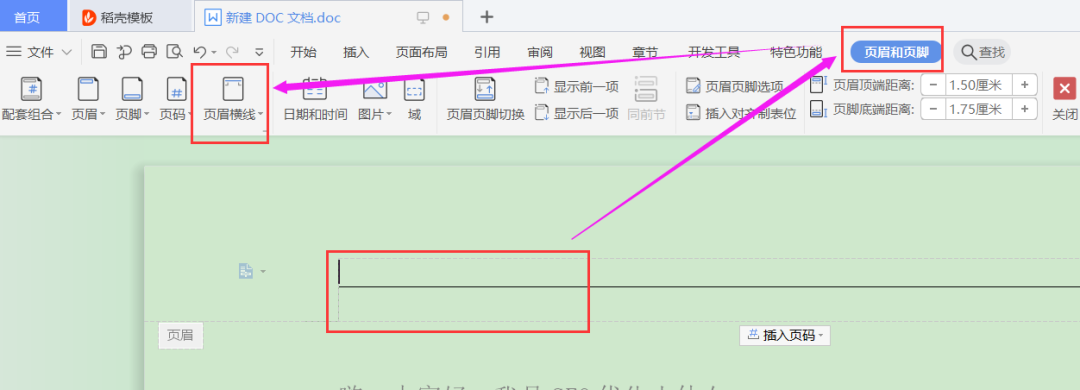Click the 1.75厘米 distance field
The height and width of the screenshot is (390, 1080).
pos(978,109)
